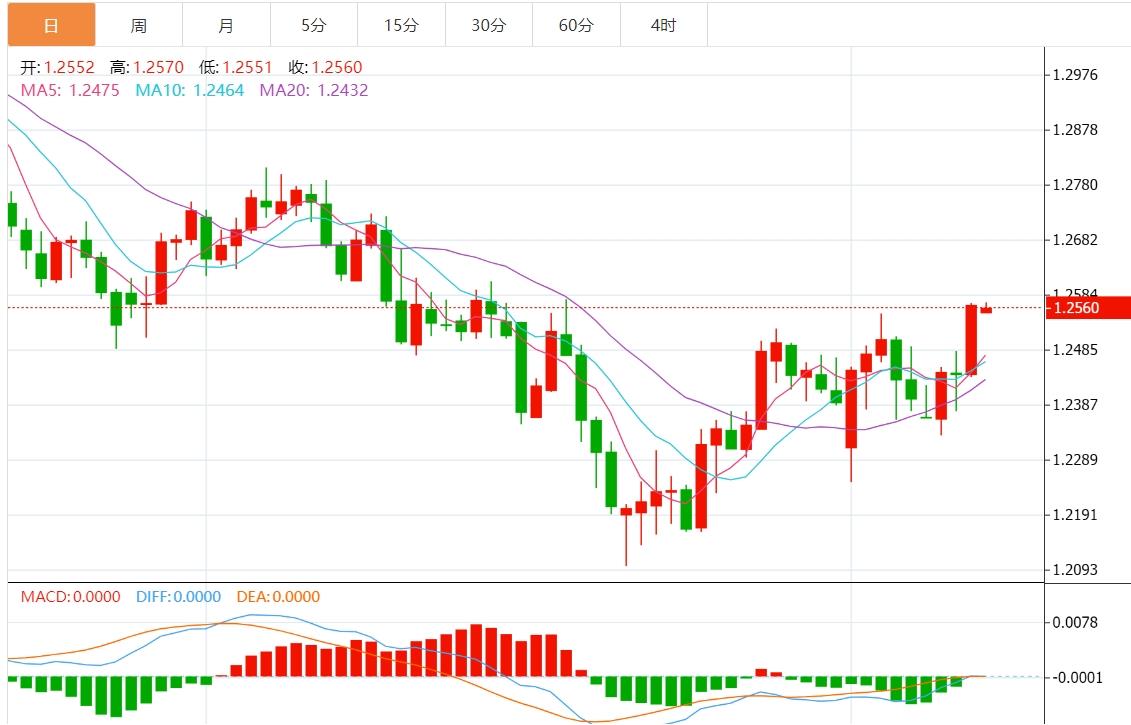Select the MA10 indicator label
The image size is (1131, 725).
pos(190,90)
